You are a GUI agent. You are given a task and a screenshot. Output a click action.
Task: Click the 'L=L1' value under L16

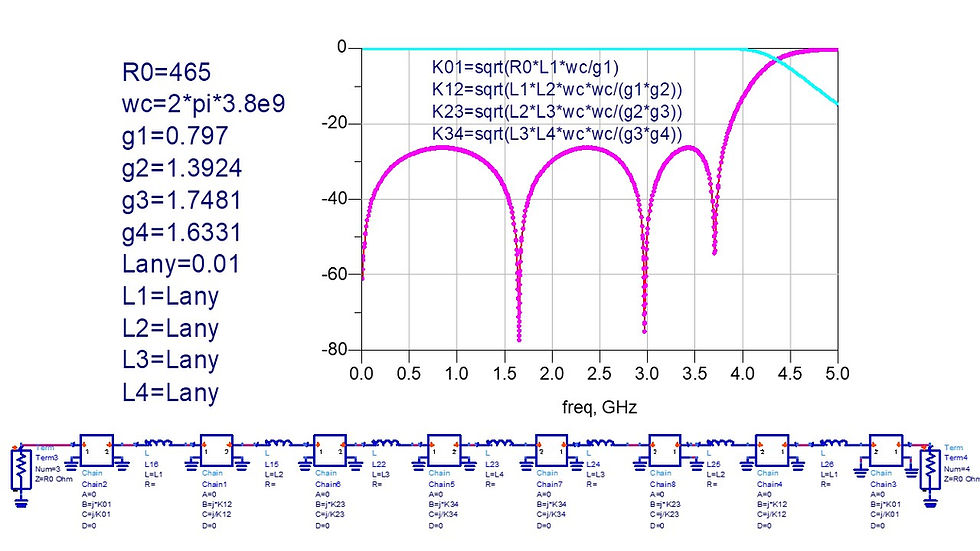pos(153,475)
